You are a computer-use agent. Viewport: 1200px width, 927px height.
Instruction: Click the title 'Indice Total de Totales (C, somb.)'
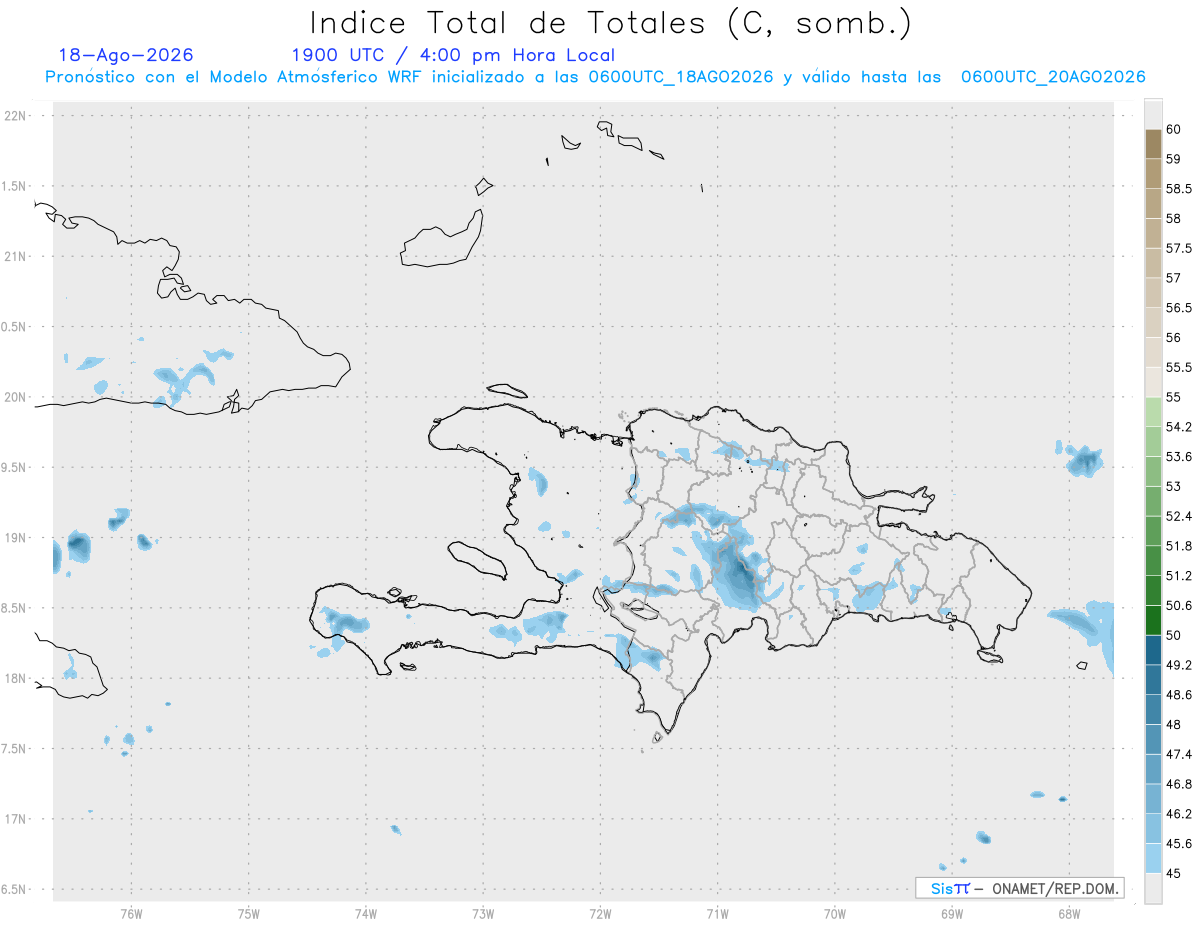610,23
